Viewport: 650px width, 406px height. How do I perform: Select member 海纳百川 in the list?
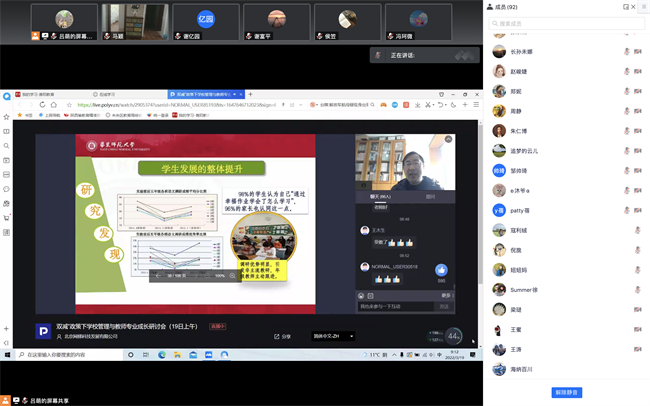pyautogui.click(x=566, y=369)
